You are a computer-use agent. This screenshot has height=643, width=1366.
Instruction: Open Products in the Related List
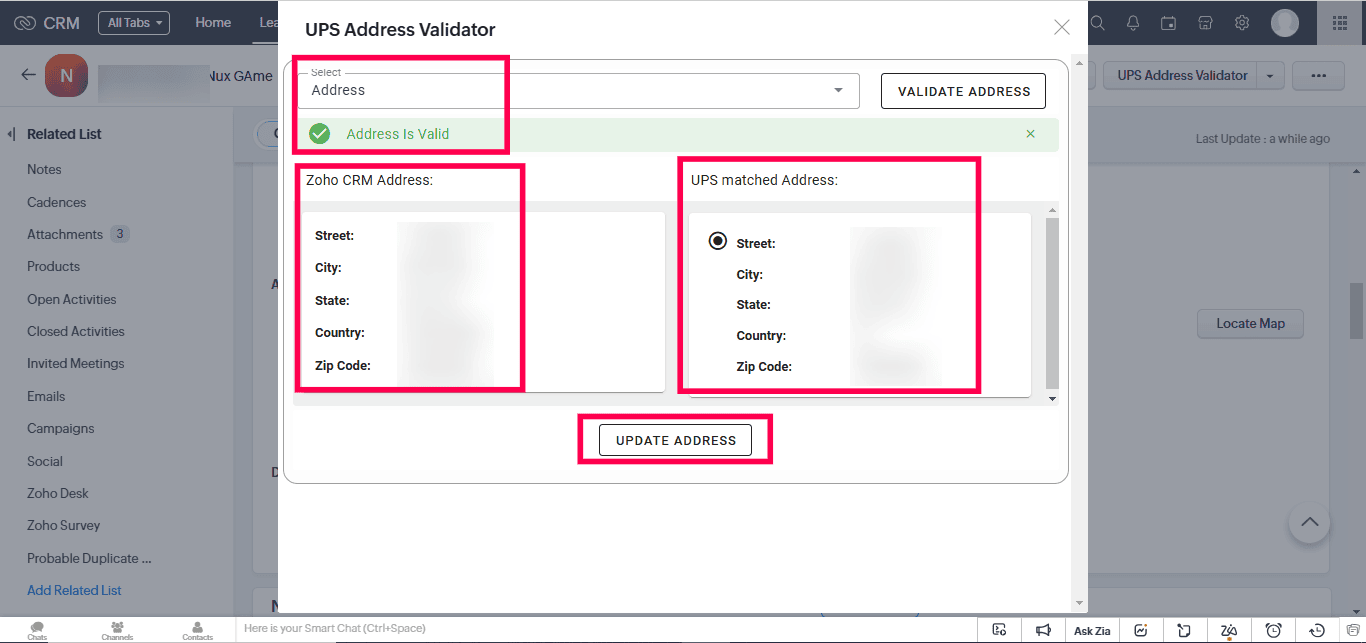53,266
